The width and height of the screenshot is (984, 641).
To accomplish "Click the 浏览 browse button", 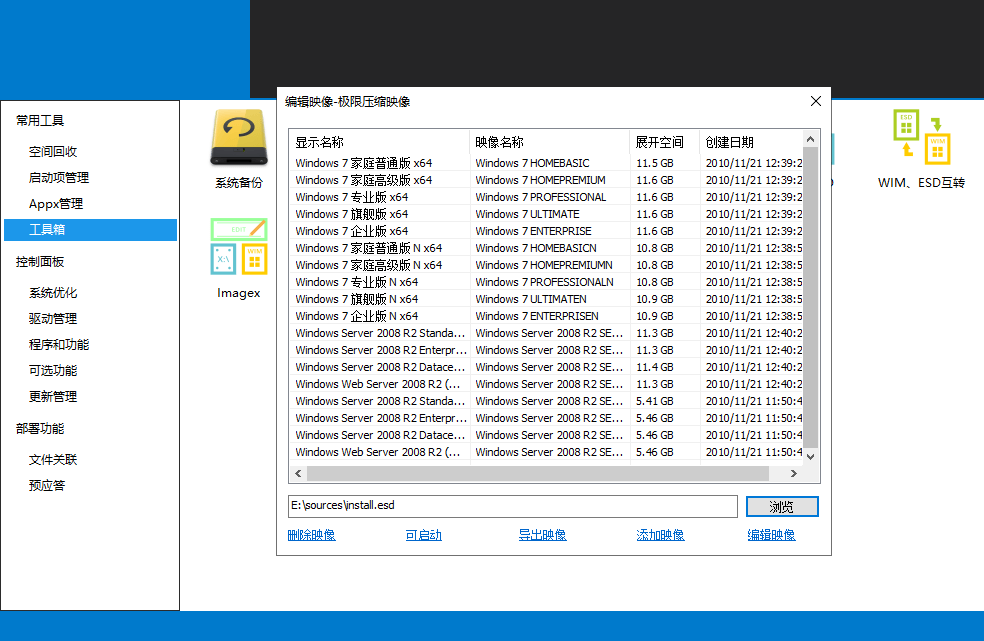I will tap(782, 507).
